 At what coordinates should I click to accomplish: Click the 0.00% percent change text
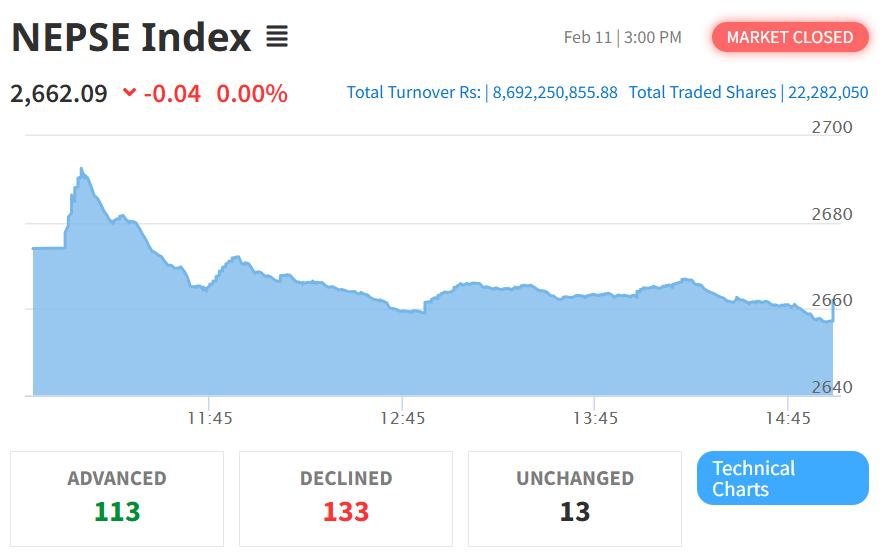click(252, 94)
